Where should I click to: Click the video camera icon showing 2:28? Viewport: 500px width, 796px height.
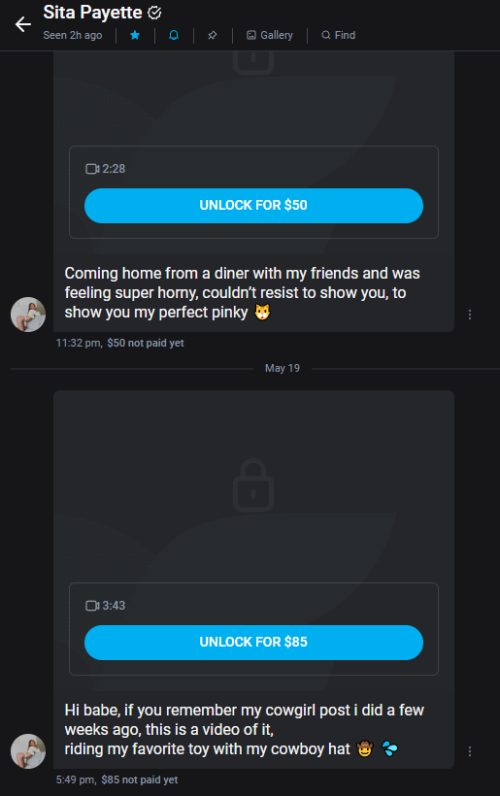point(92,169)
